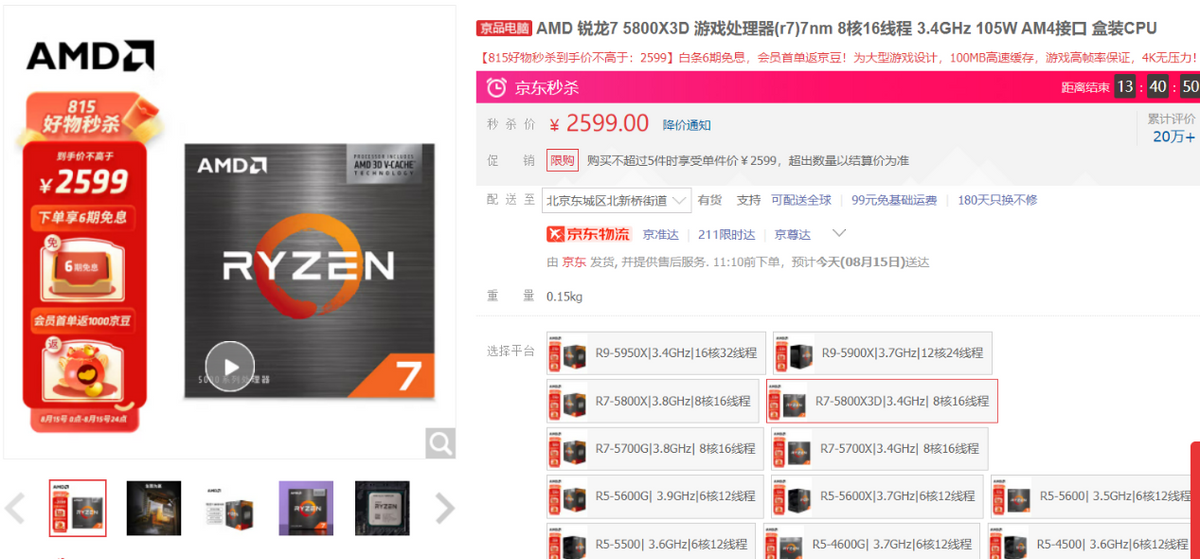Viewport: 1200px width, 559px height.
Task: Select R7-5700X 3.4GHz 8核16线程 option
Action: tap(880, 449)
